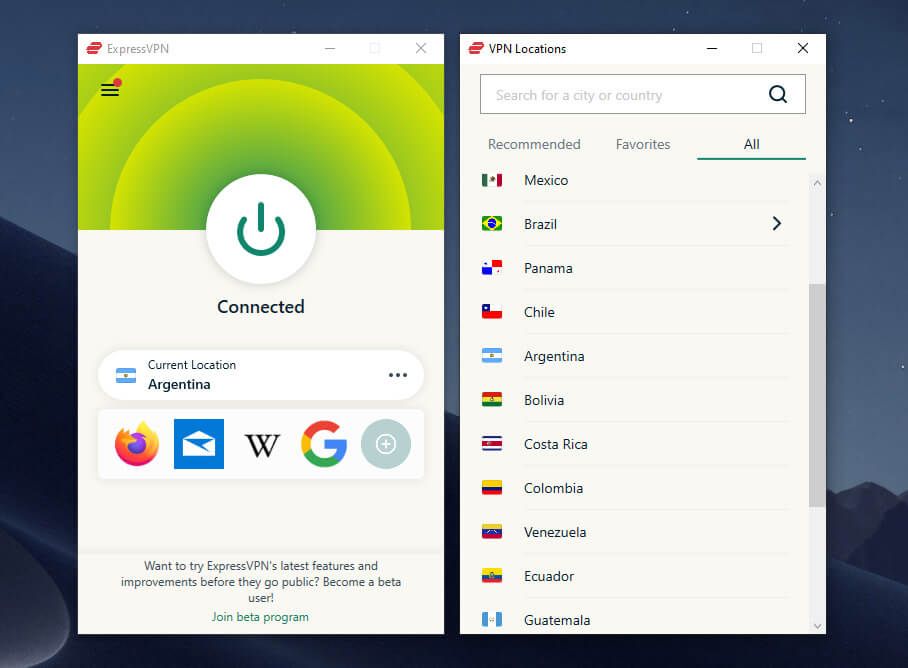908x668 pixels.
Task: Expand Brazil server locations chevron
Action: pyautogui.click(x=777, y=223)
